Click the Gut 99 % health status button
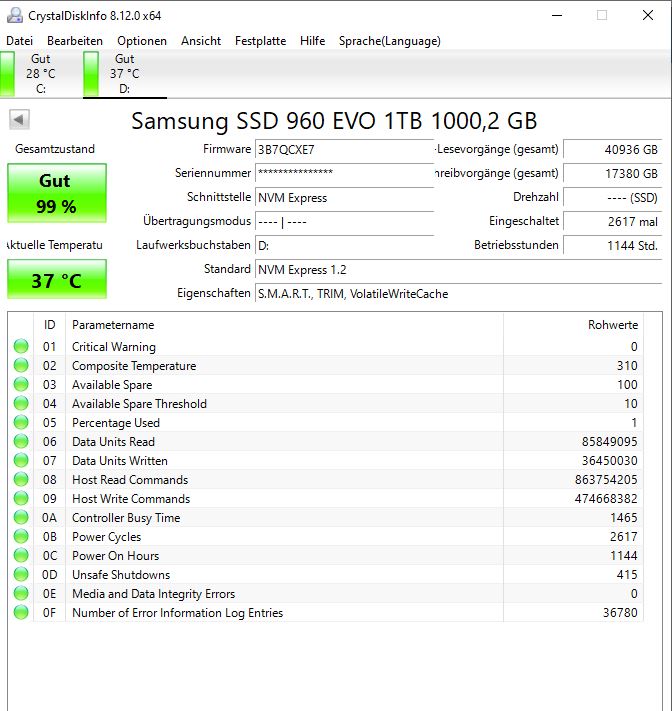 pyautogui.click(x=57, y=193)
